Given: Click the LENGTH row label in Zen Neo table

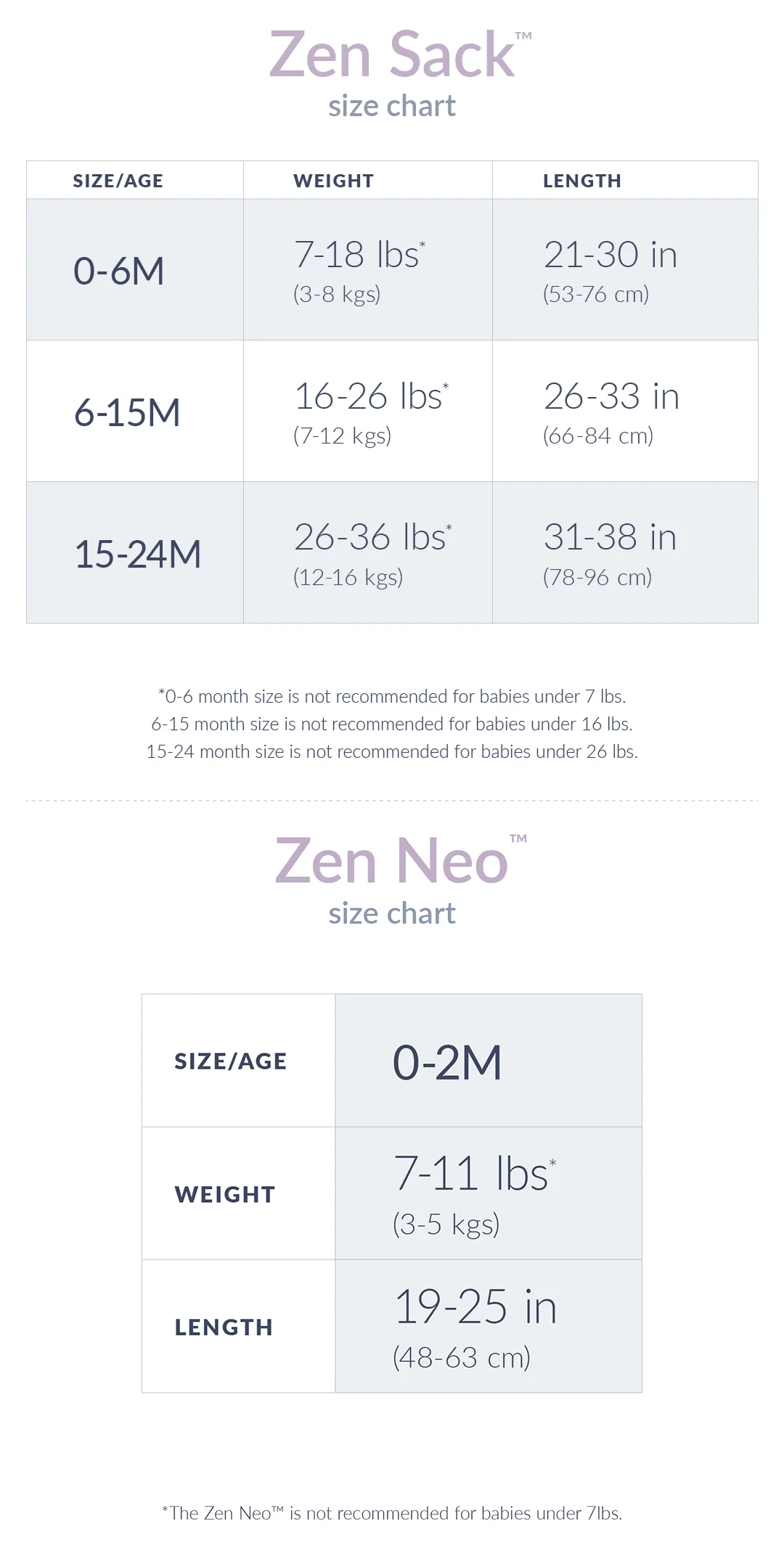Looking at the screenshot, I should tap(224, 1327).
